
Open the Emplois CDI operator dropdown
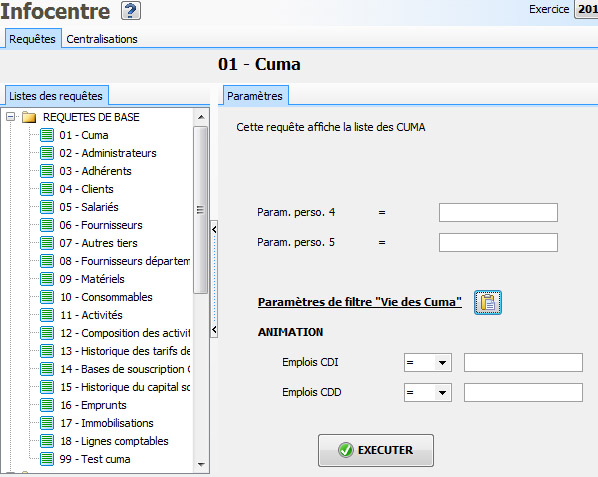pyautogui.click(x=442, y=363)
